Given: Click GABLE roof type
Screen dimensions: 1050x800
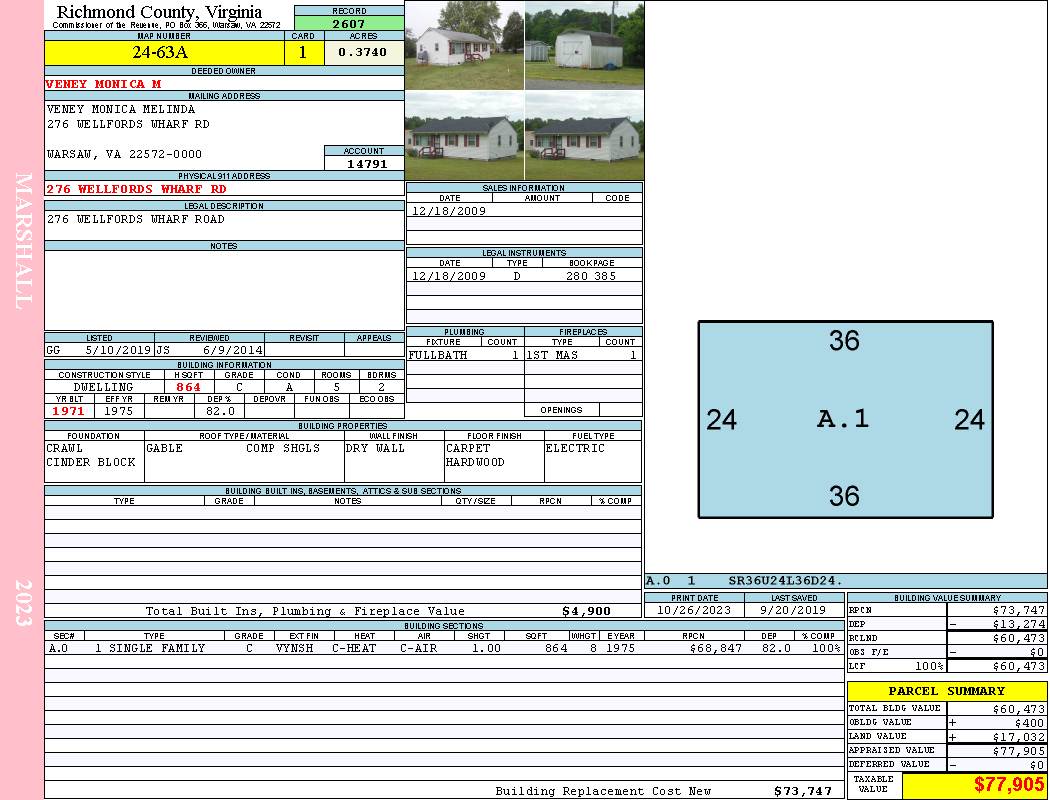Looking at the screenshot, I should click(x=164, y=448).
